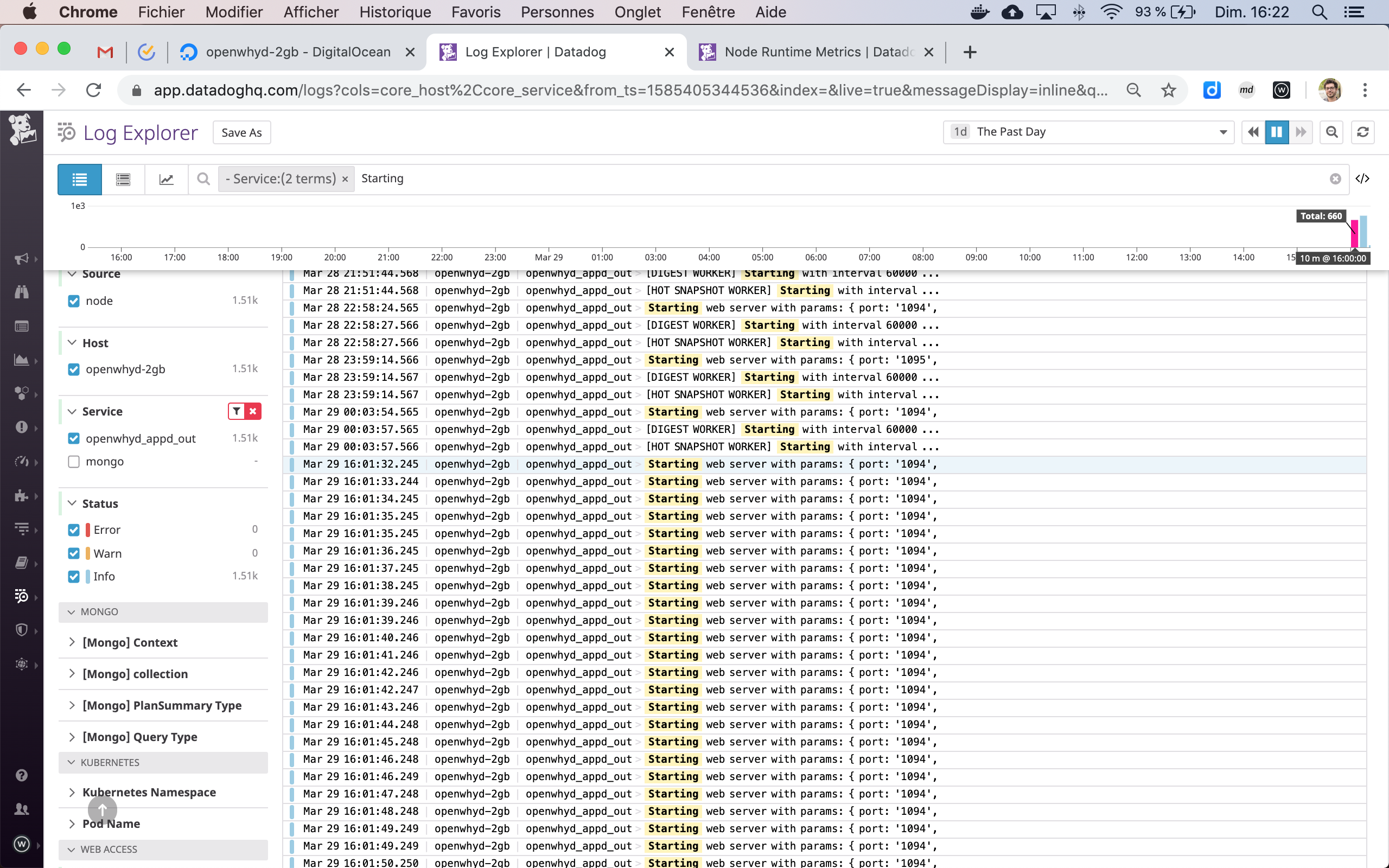
Task: Open the Integrations puzzle icon
Action: click(21, 495)
